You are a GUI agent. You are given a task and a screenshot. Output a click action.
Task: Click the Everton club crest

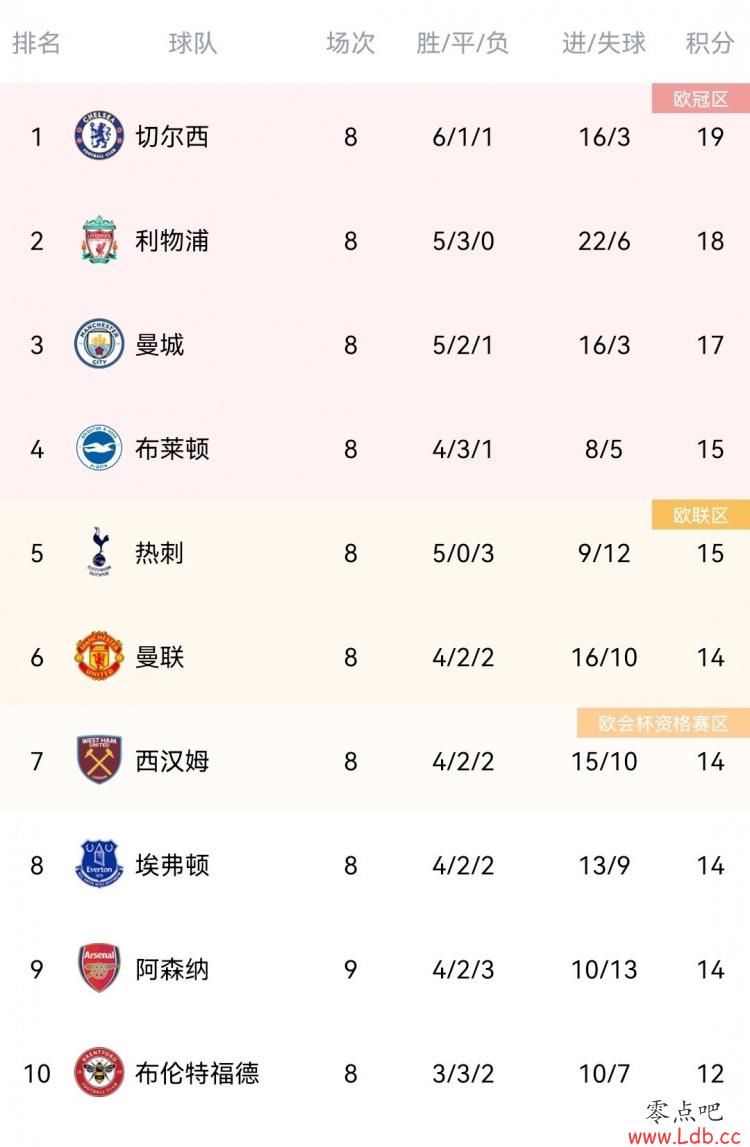point(100,864)
